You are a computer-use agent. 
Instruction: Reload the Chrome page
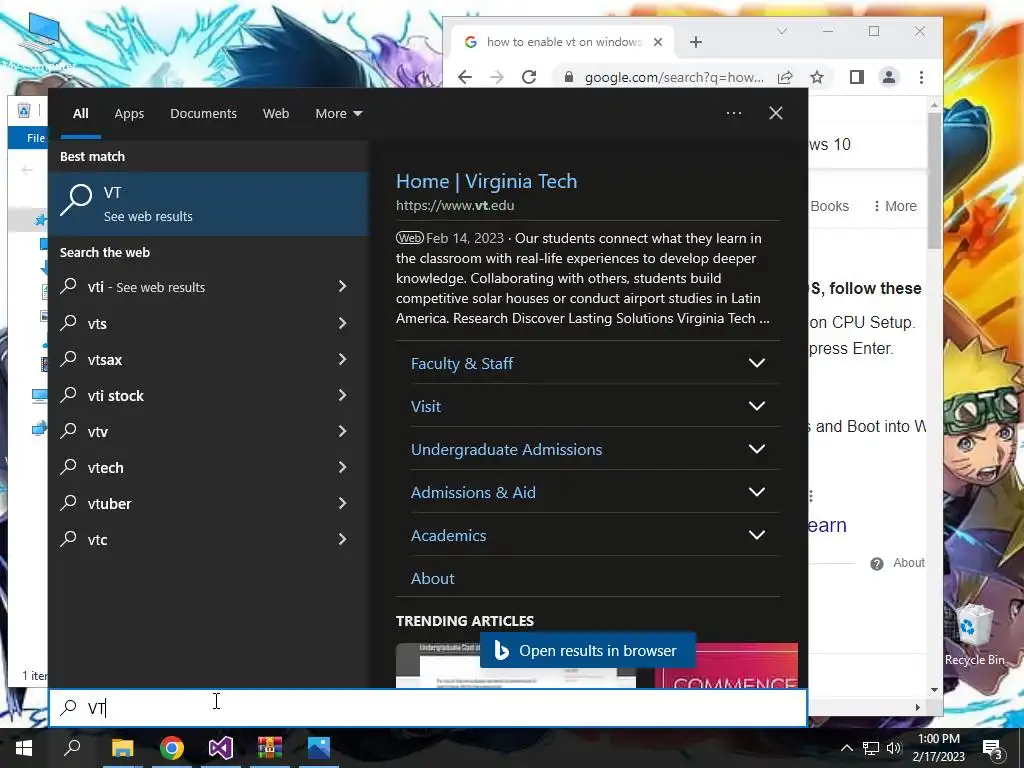tap(529, 77)
